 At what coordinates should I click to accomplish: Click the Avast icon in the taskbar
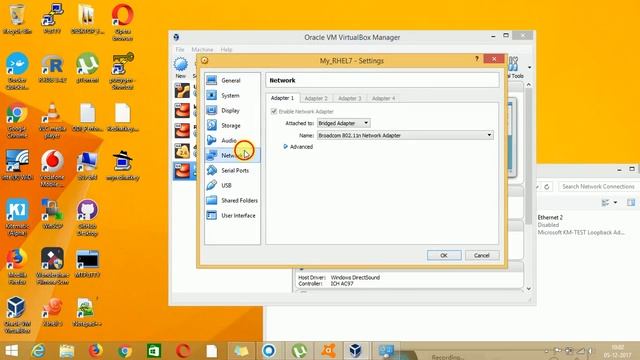(x=328, y=351)
